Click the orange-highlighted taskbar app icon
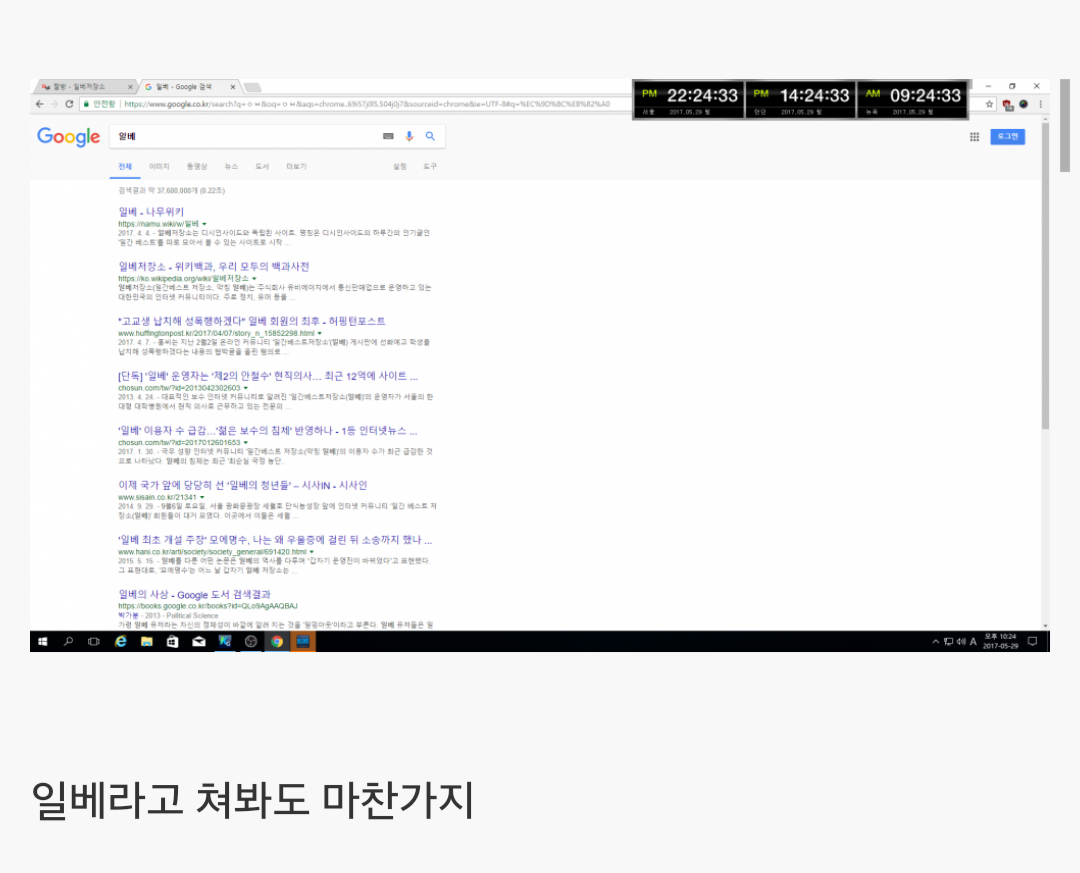Screen dimensions: 1080x873 click(302, 641)
